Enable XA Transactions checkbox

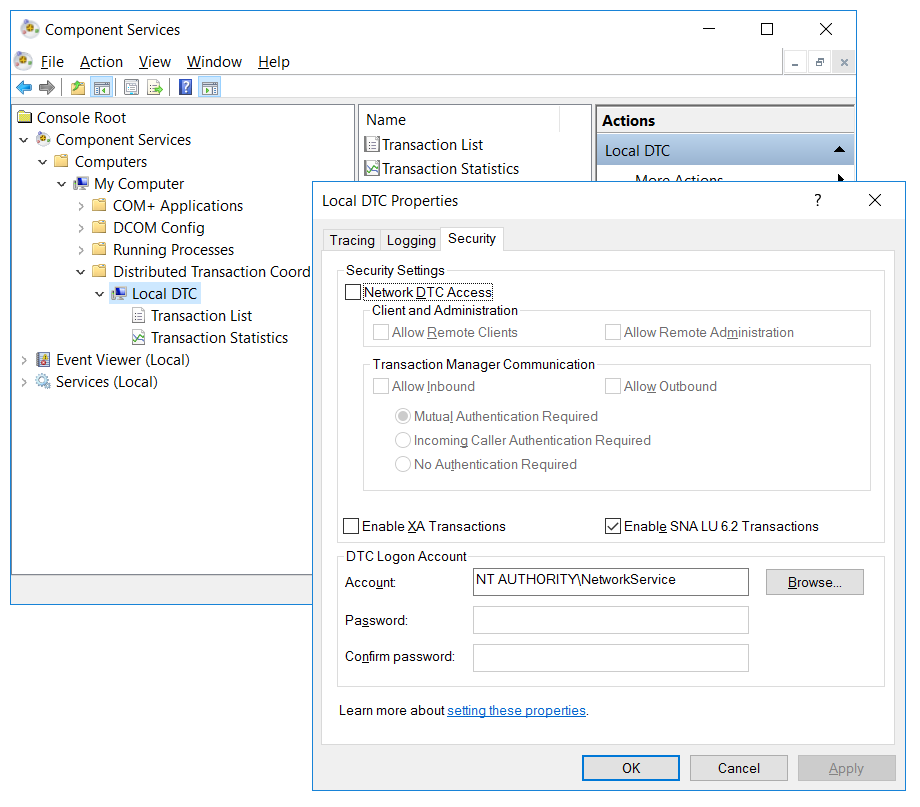click(x=351, y=526)
